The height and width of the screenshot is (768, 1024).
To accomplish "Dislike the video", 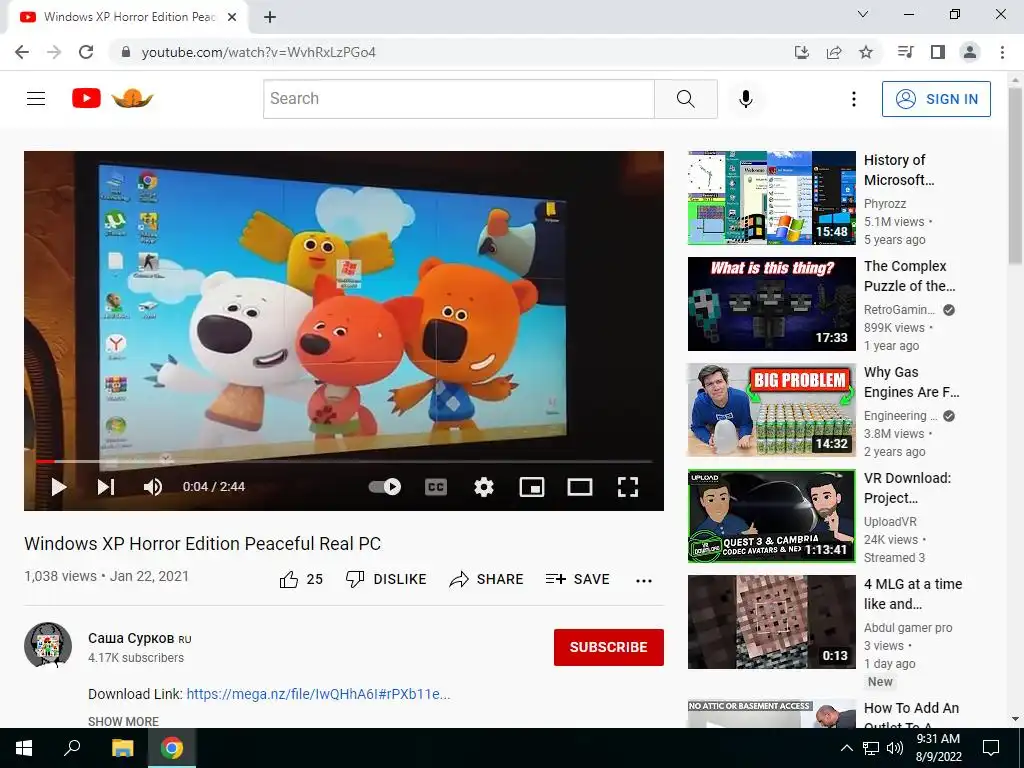I will coord(386,579).
